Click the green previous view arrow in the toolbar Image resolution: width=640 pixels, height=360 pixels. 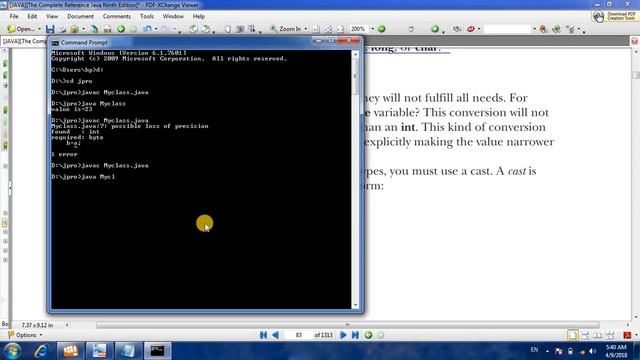[x=121, y=29]
